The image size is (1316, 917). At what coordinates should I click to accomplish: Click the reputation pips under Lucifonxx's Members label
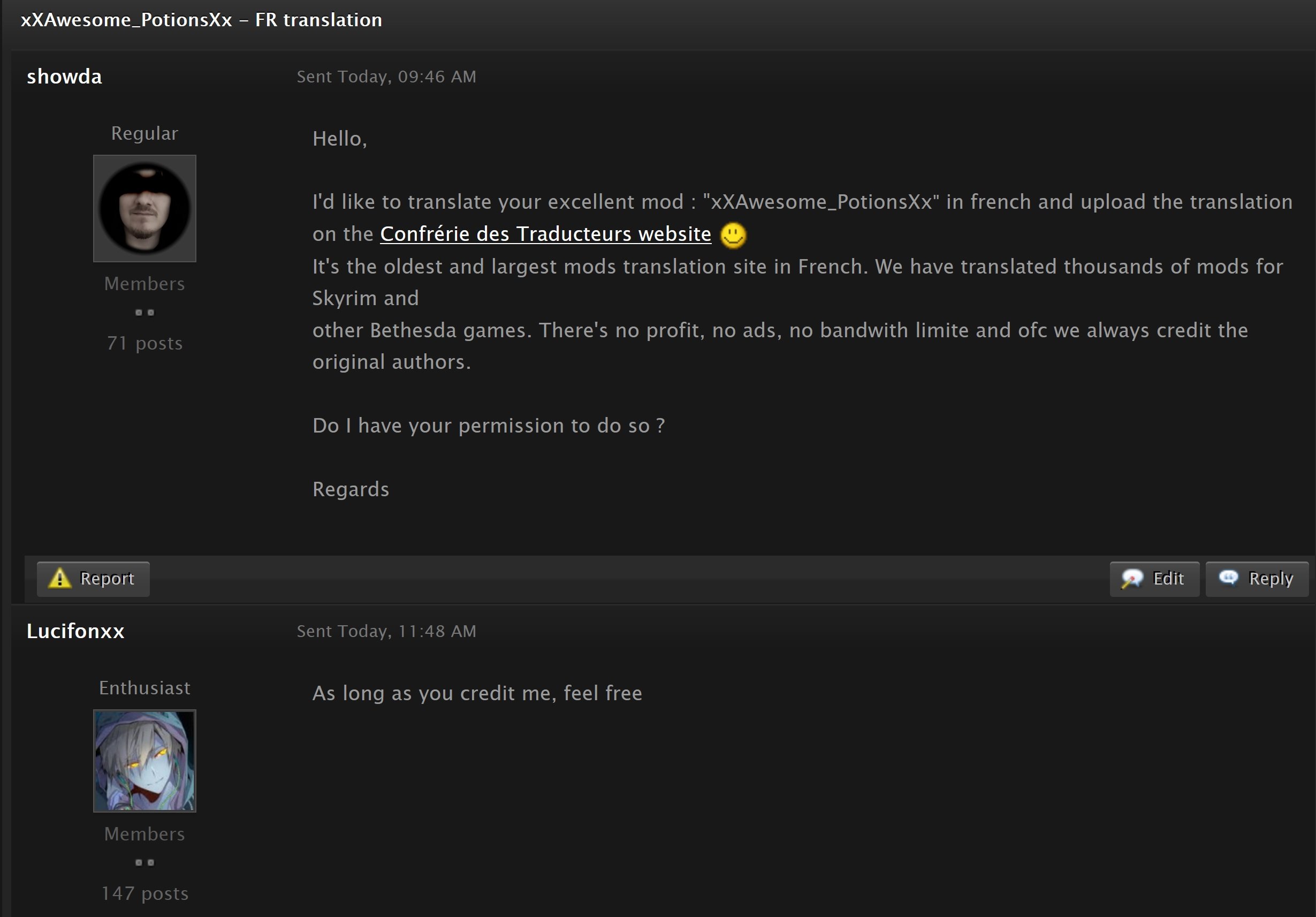click(144, 862)
